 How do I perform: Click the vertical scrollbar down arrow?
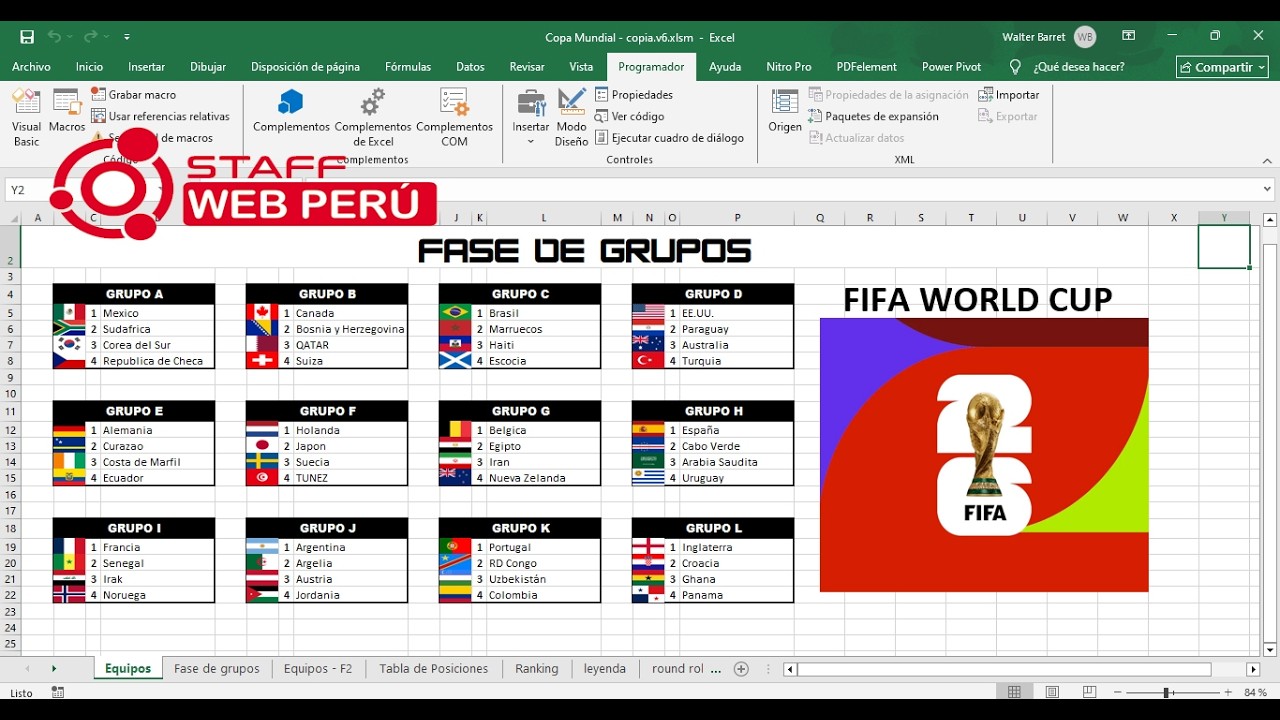tap(1270, 650)
